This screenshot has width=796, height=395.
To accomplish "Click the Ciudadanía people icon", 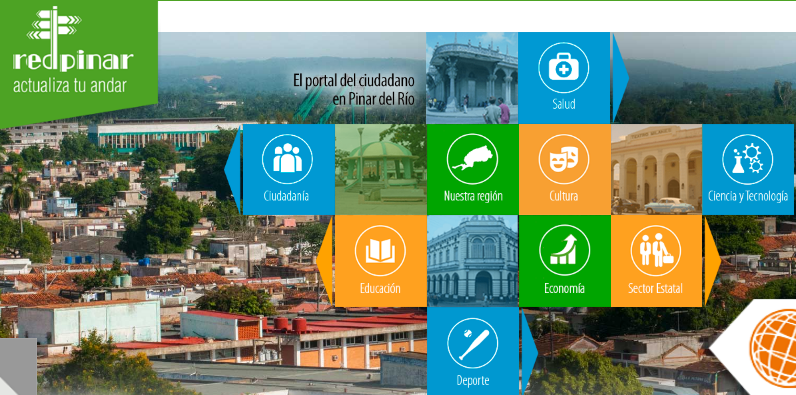I will [287, 159].
